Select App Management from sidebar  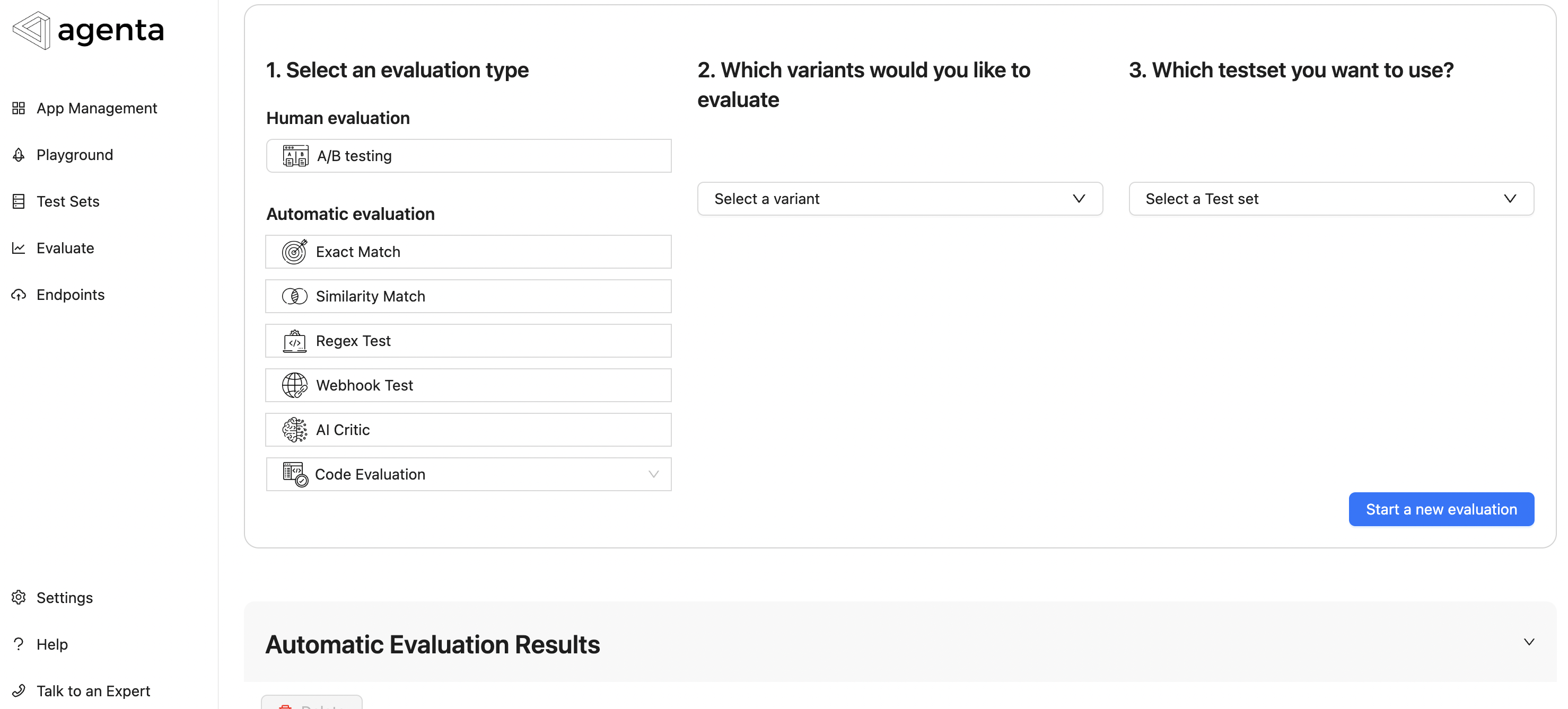tap(97, 108)
